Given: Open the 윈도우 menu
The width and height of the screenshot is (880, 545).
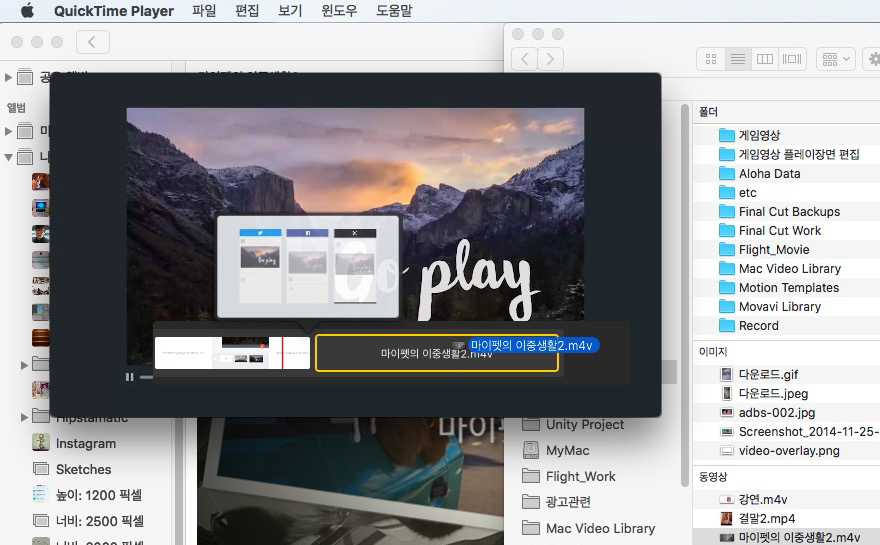Looking at the screenshot, I should coord(339,11).
